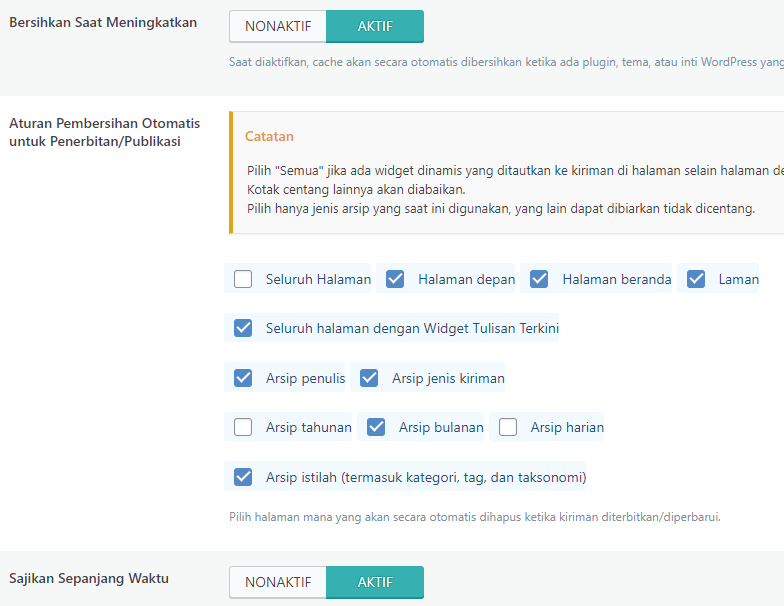The height and width of the screenshot is (606, 784).
Task: Set Bersihkan Saat Meningkatkan to AKTIF
Action: tap(375, 26)
